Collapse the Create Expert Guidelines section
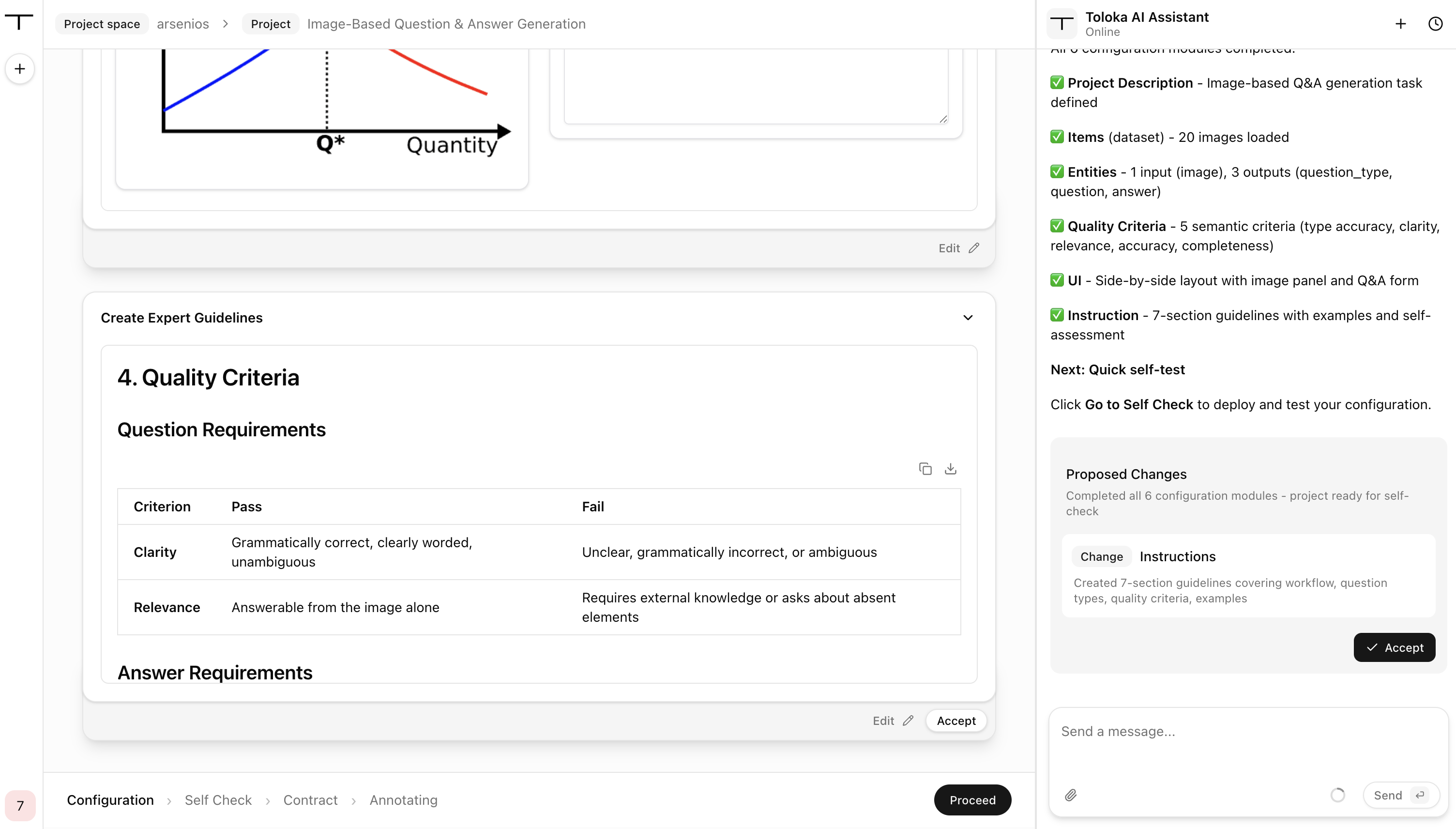The height and width of the screenshot is (829, 1456). point(968,317)
